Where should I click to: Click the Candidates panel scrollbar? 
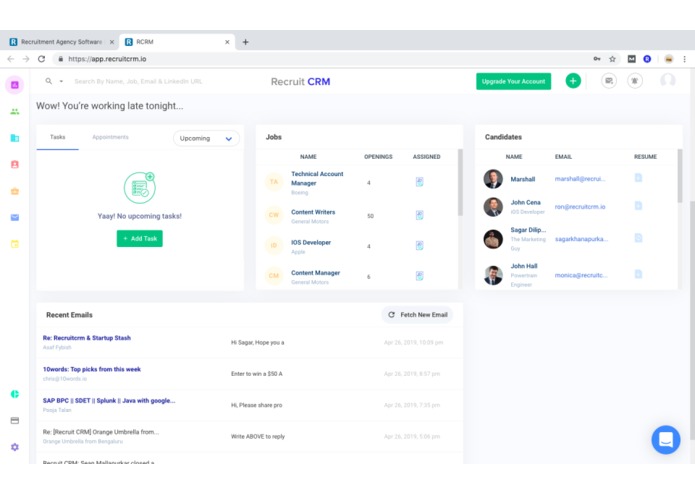(x=680, y=176)
